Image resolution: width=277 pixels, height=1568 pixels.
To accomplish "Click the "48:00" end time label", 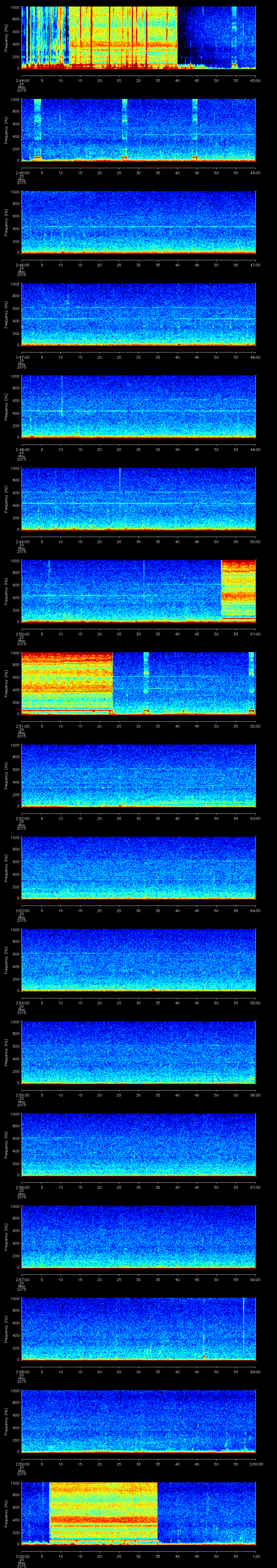I will click(x=256, y=357).
